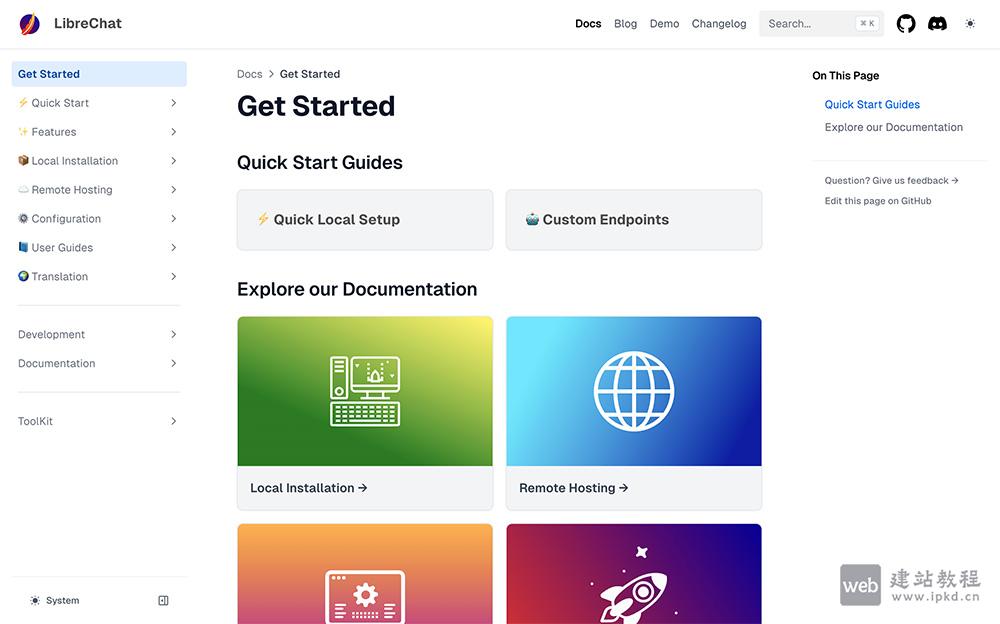Click the Search documentation input field

tap(810, 24)
